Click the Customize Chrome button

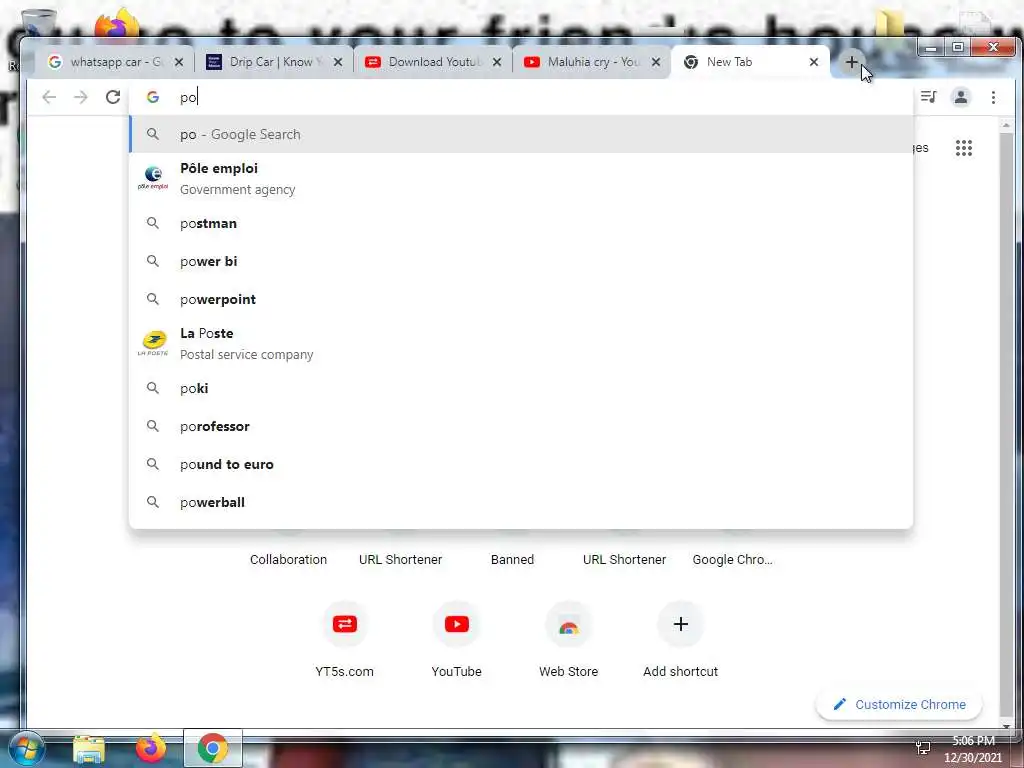tap(899, 705)
